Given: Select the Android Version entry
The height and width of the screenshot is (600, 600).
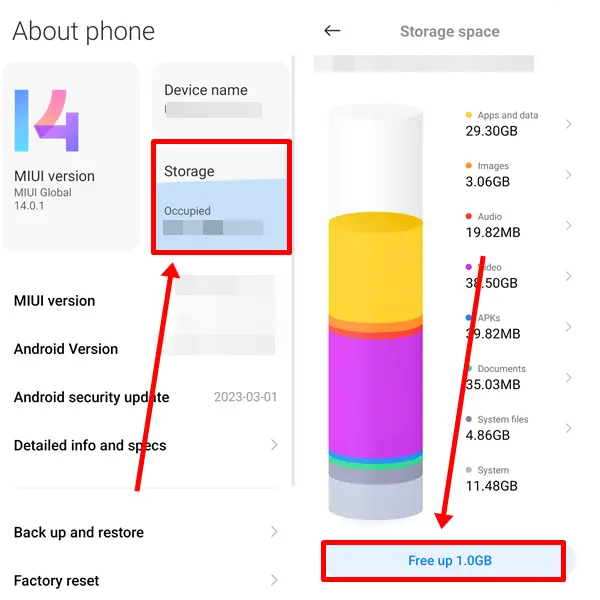Looking at the screenshot, I should 66,349.
